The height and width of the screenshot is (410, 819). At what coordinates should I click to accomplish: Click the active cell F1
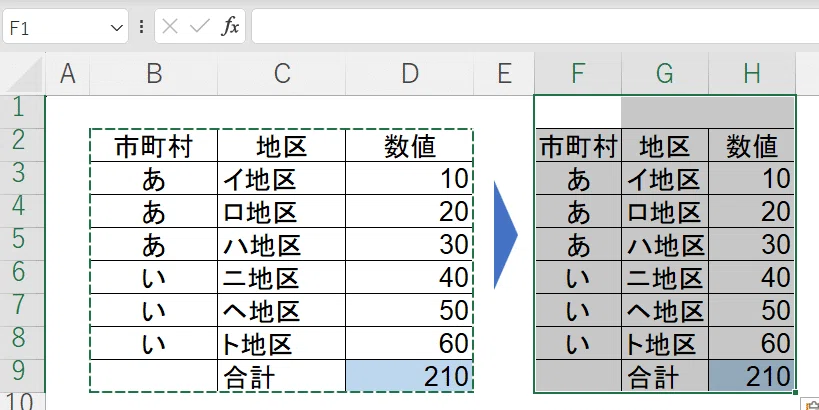(578, 112)
